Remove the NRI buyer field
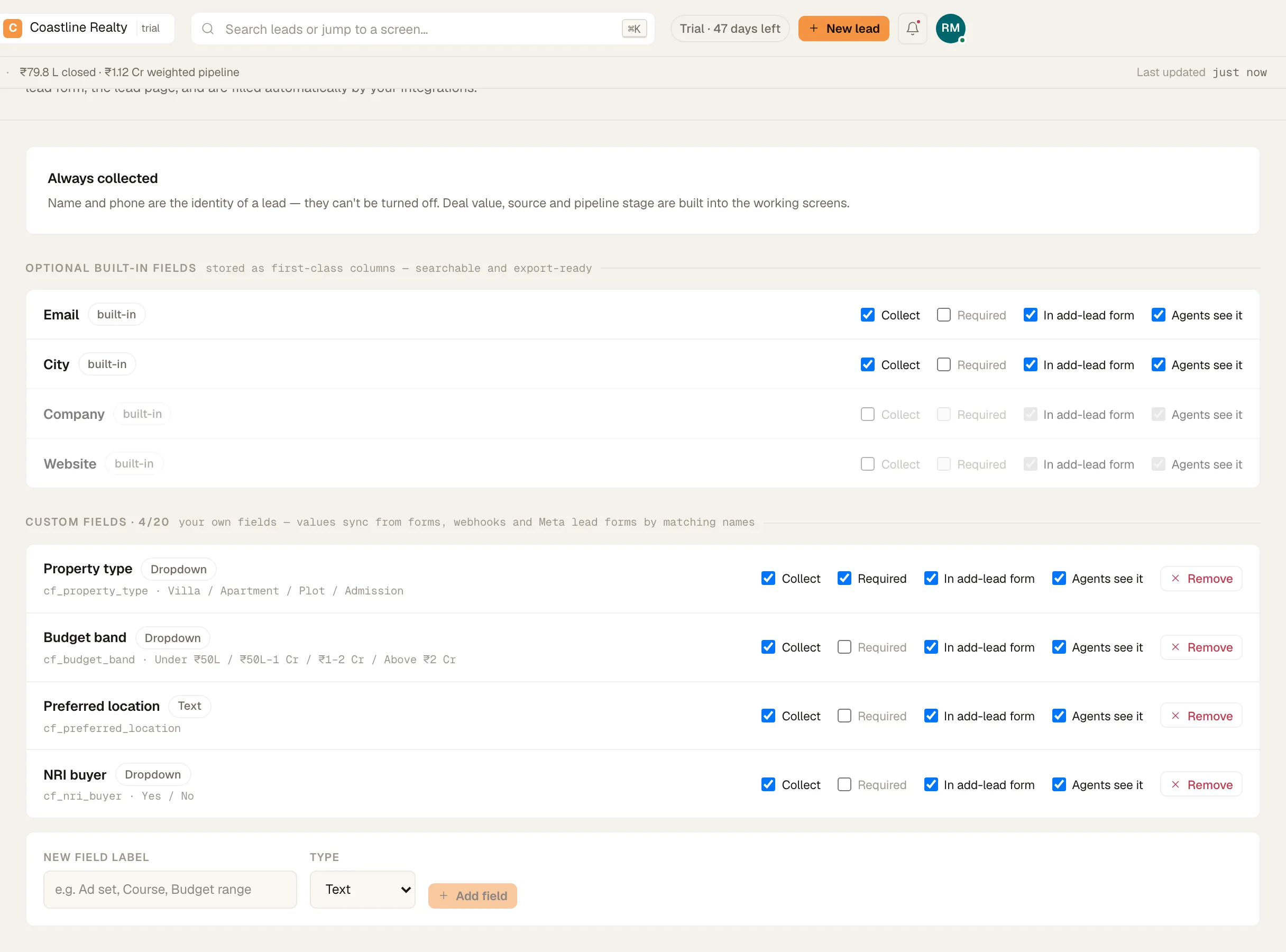The width and height of the screenshot is (1286, 952). point(1201,784)
